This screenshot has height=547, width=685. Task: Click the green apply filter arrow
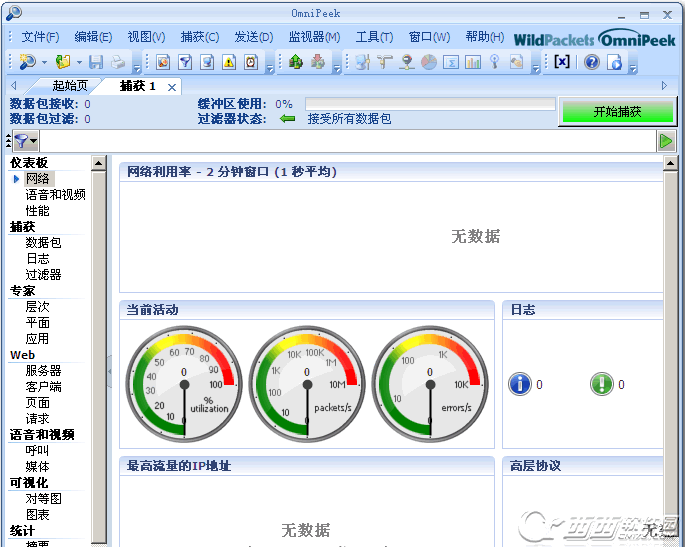pyautogui.click(x=666, y=141)
